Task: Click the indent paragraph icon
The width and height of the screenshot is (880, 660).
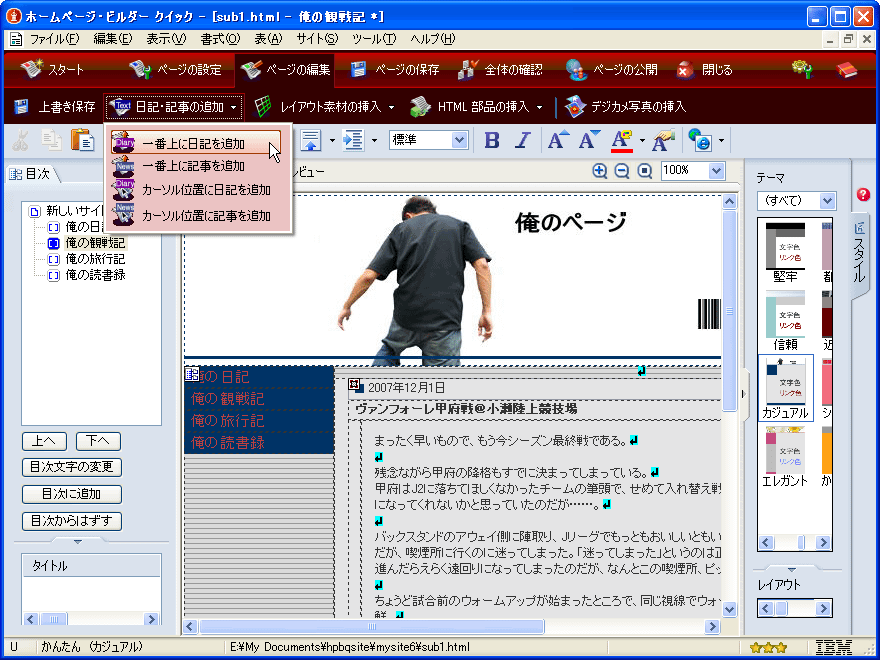Action: point(354,140)
